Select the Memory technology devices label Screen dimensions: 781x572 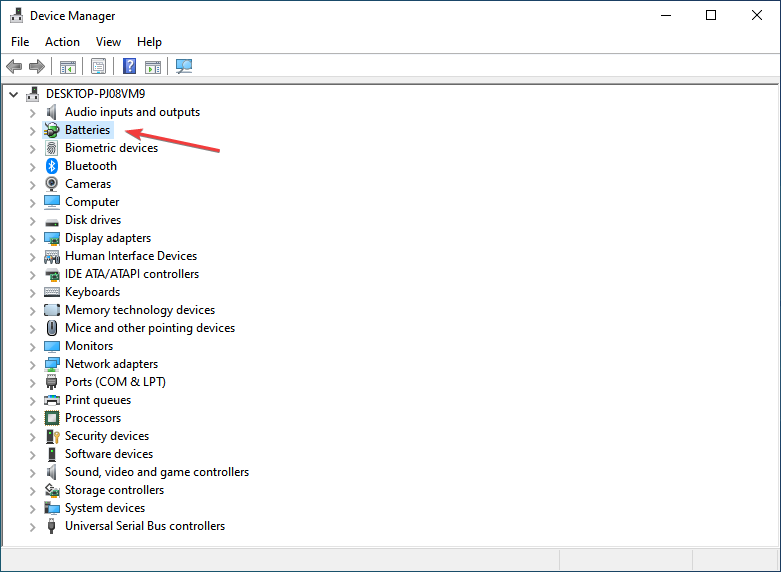click(140, 310)
